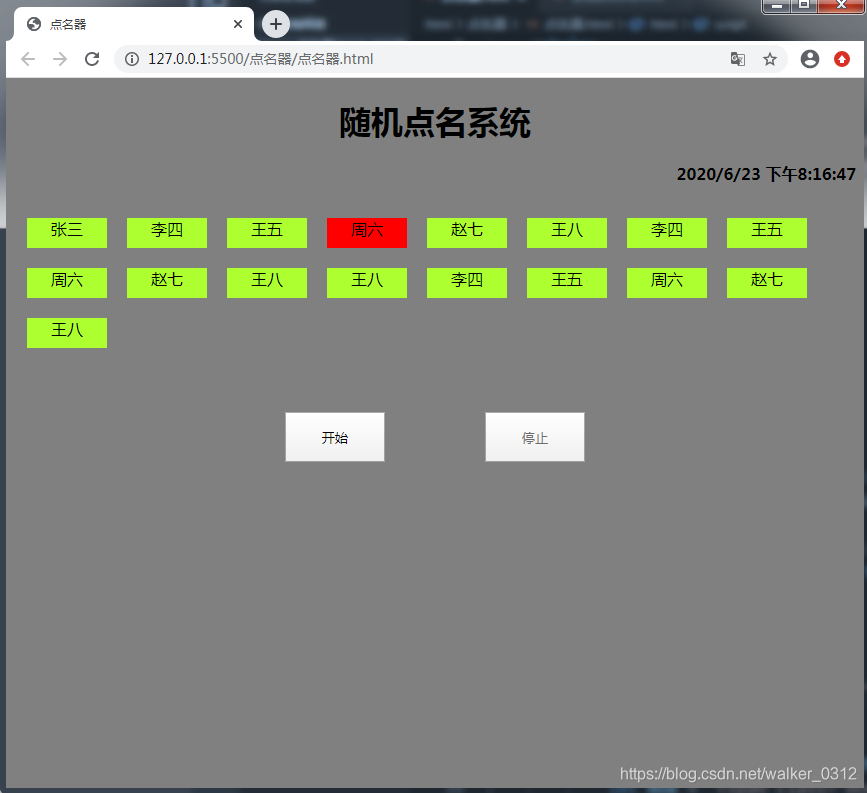Screen dimensions: 867x793
Task: Select the 王五 tile at top right
Action: click(x=766, y=232)
